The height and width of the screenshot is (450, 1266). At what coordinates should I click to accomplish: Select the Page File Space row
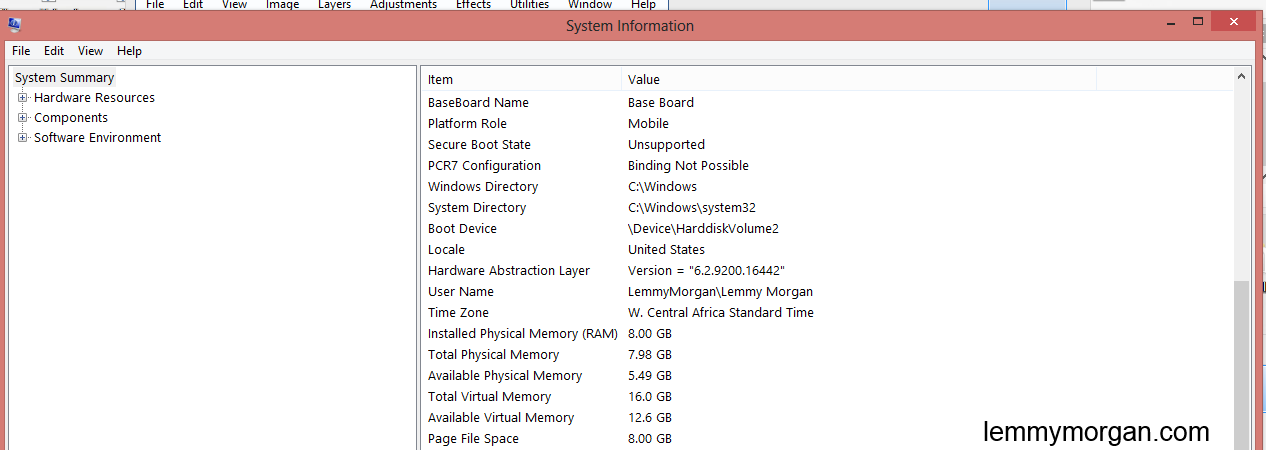point(827,439)
